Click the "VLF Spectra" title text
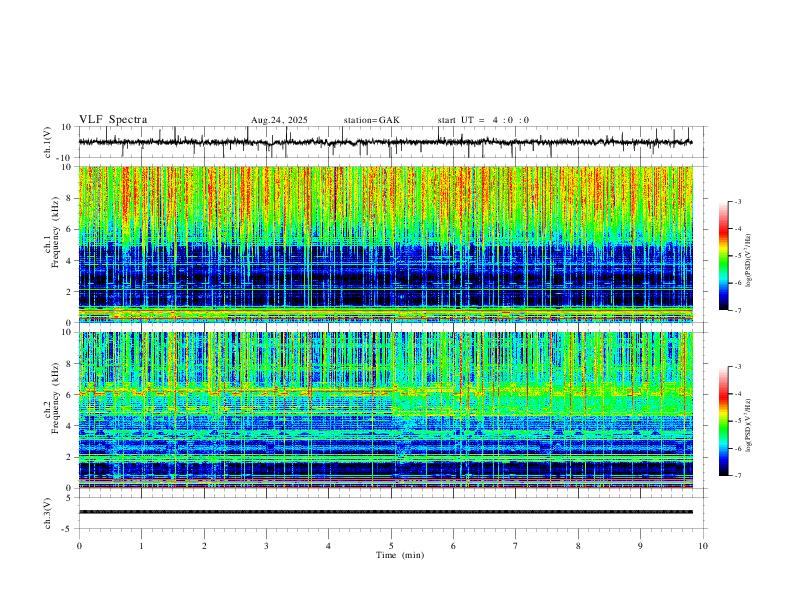 pyautogui.click(x=113, y=120)
